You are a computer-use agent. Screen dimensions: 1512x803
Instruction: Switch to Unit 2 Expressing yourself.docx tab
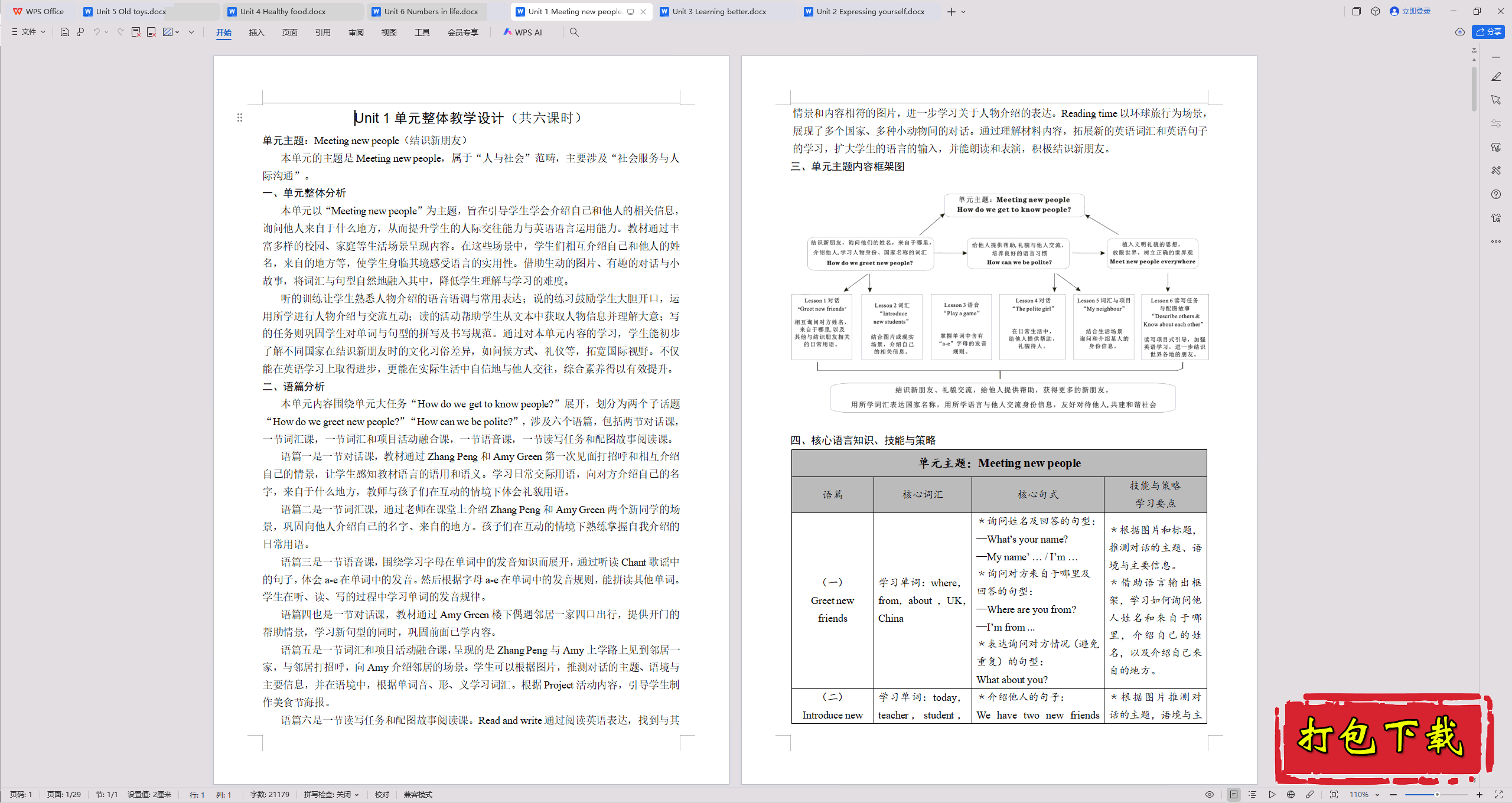[x=871, y=11]
